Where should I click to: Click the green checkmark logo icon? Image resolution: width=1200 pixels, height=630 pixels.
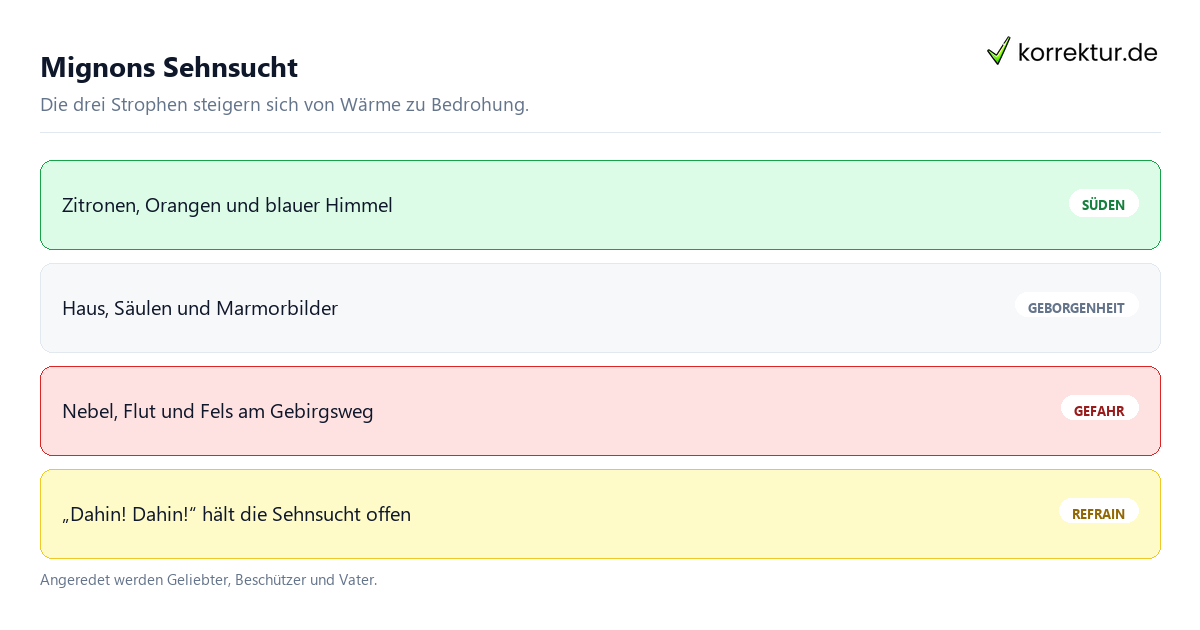(x=998, y=51)
